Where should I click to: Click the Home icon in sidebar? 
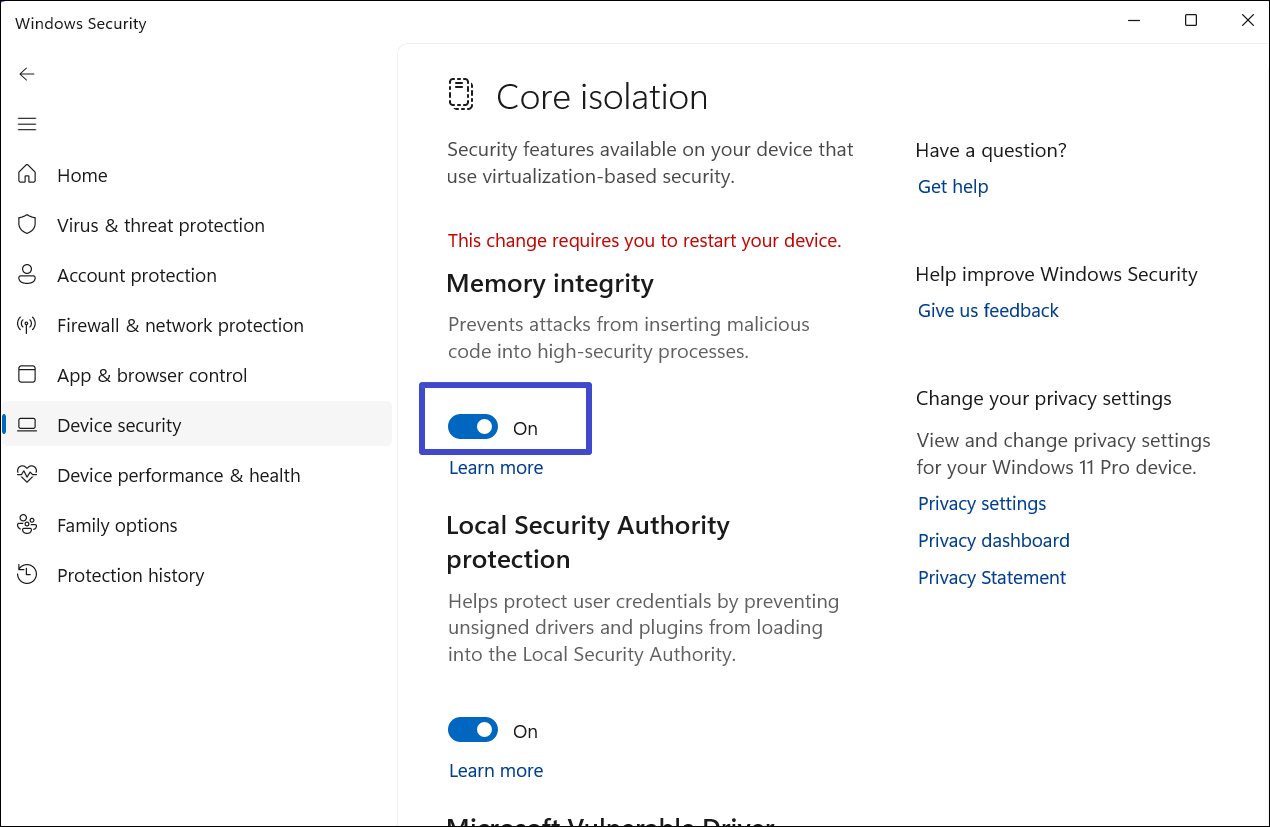coord(27,174)
